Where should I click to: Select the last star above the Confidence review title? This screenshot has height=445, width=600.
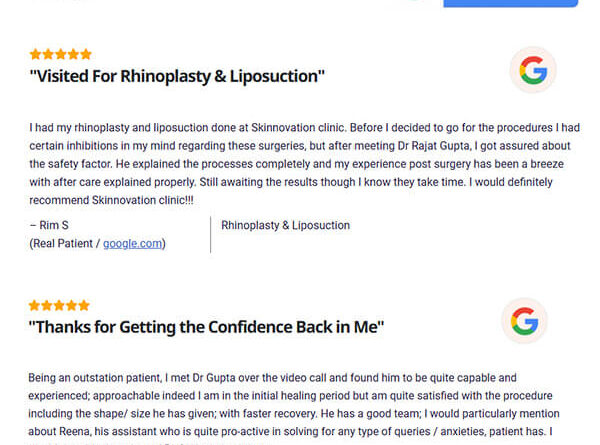(x=84, y=305)
